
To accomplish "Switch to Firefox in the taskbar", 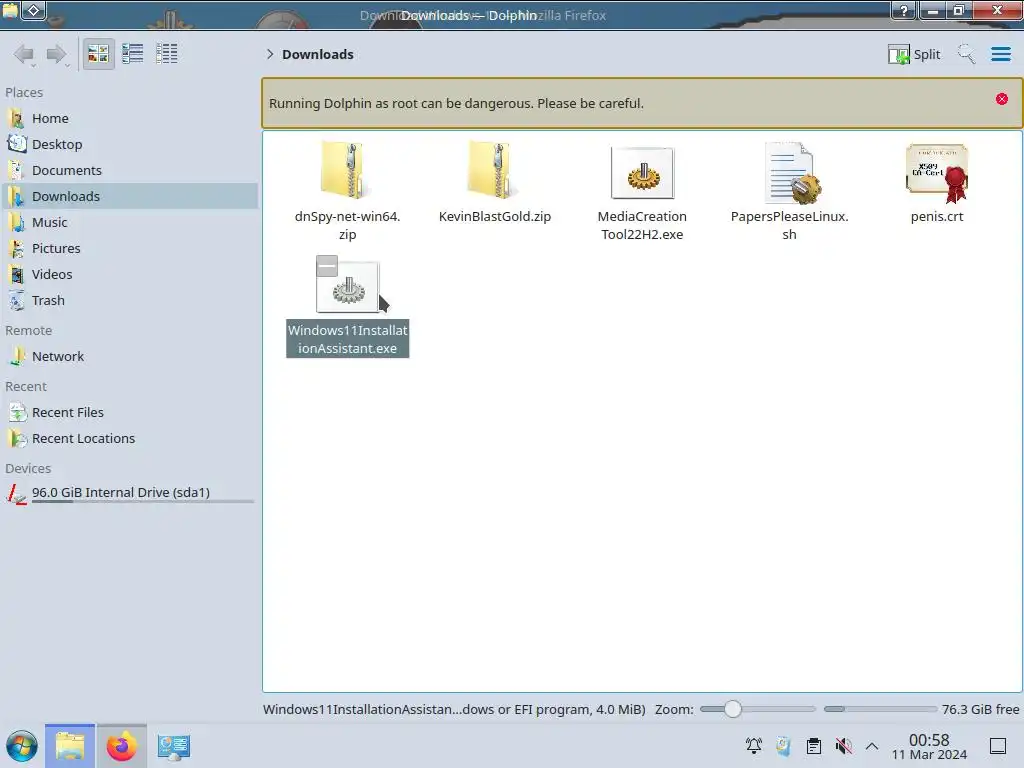I will point(121,746).
